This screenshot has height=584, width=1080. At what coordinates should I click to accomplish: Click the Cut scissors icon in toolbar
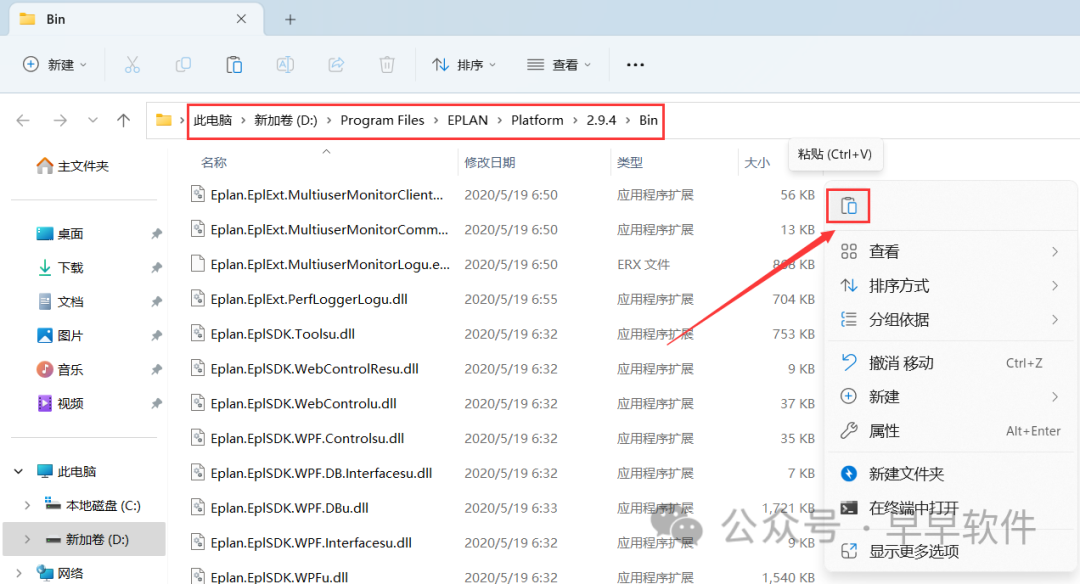coord(132,65)
